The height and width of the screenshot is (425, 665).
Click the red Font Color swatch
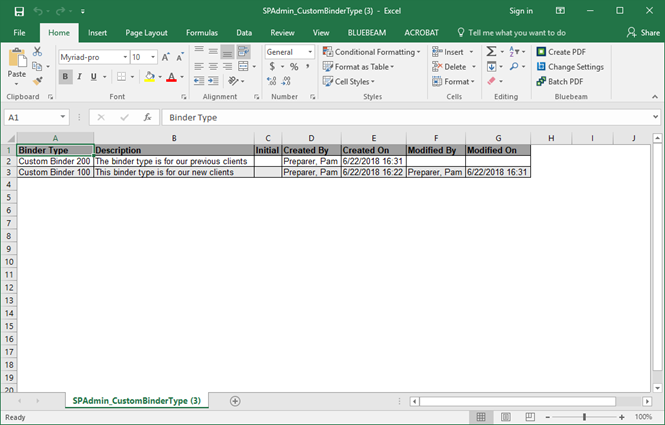pyautogui.click(x=171, y=77)
